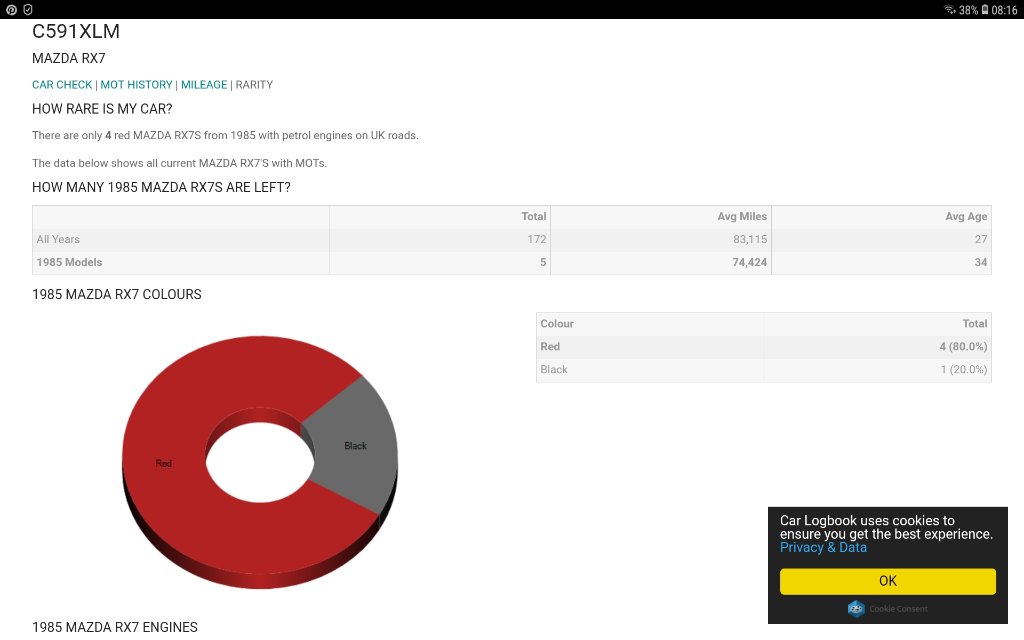Viewport: 1024px width, 640px height.
Task: Click the Black row in the colour table
Action: coord(763,370)
